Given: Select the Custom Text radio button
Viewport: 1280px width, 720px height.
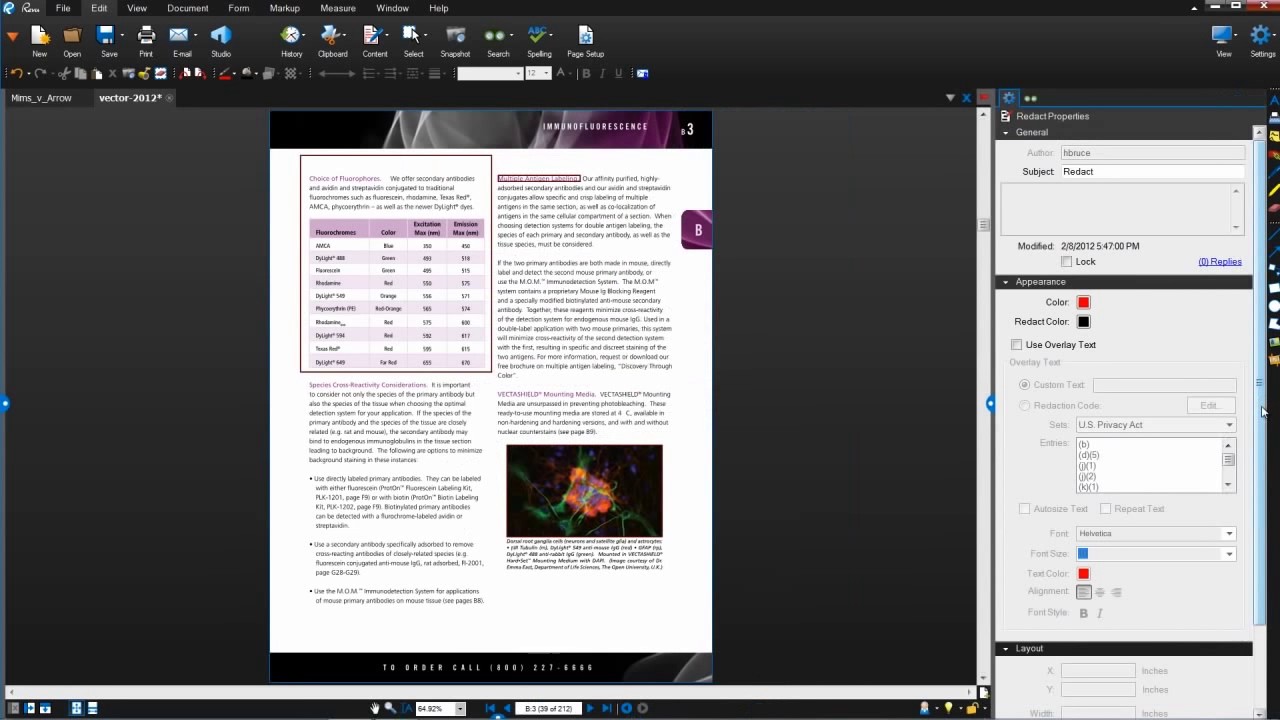Looking at the screenshot, I should click(1024, 385).
